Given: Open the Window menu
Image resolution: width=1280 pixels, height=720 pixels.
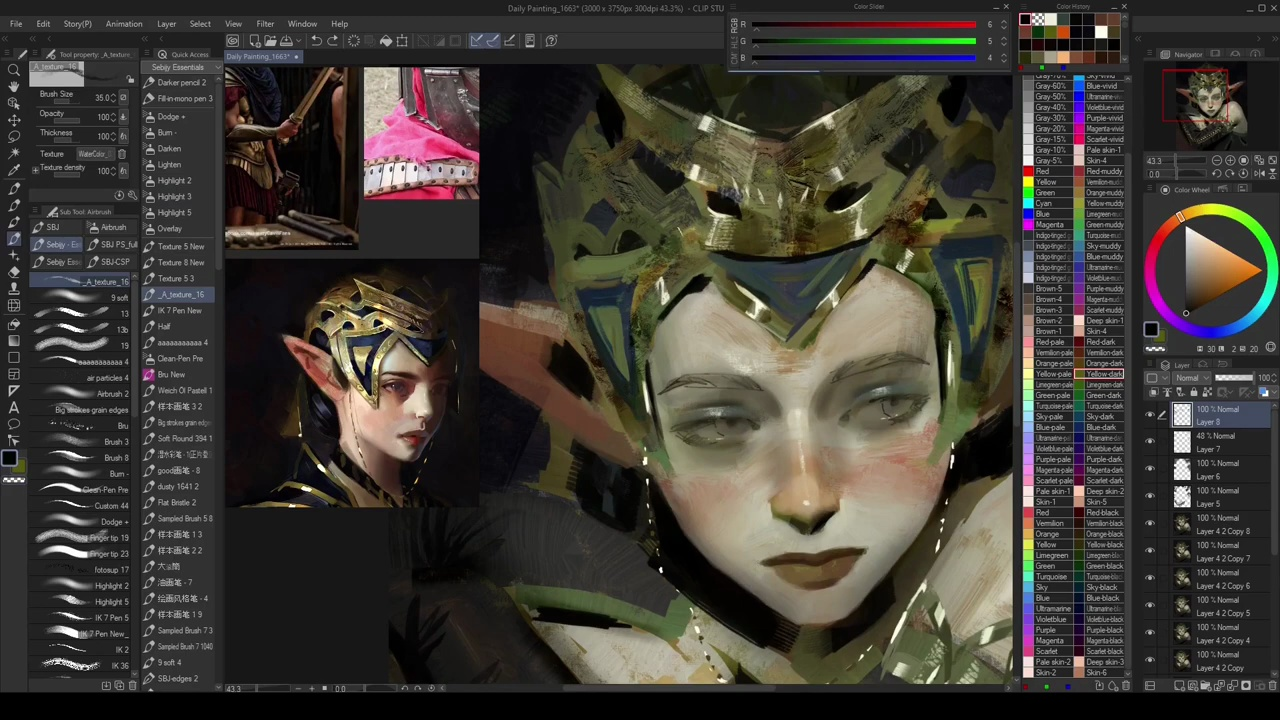Looking at the screenshot, I should pos(302,24).
